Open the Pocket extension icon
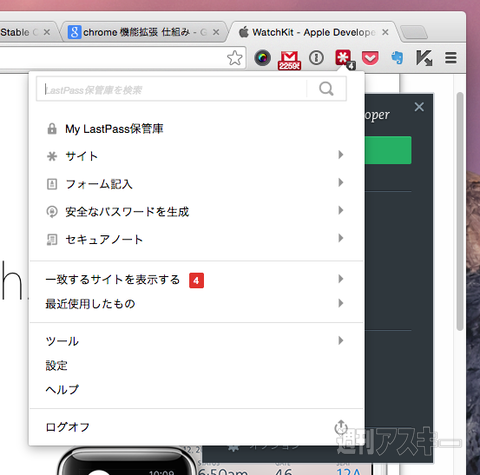The image size is (480, 475). pos(370,58)
